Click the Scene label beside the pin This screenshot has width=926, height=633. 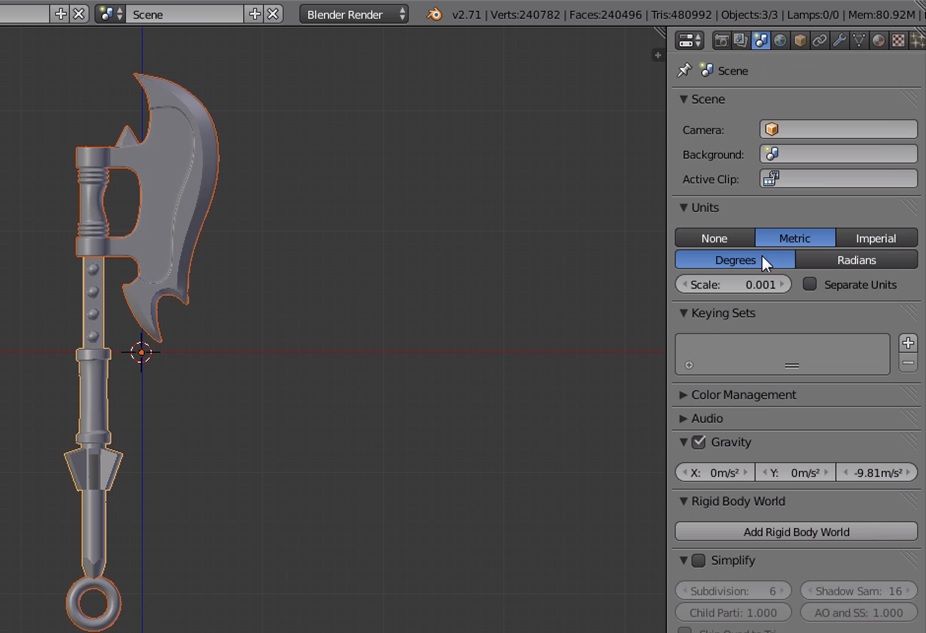tap(733, 71)
